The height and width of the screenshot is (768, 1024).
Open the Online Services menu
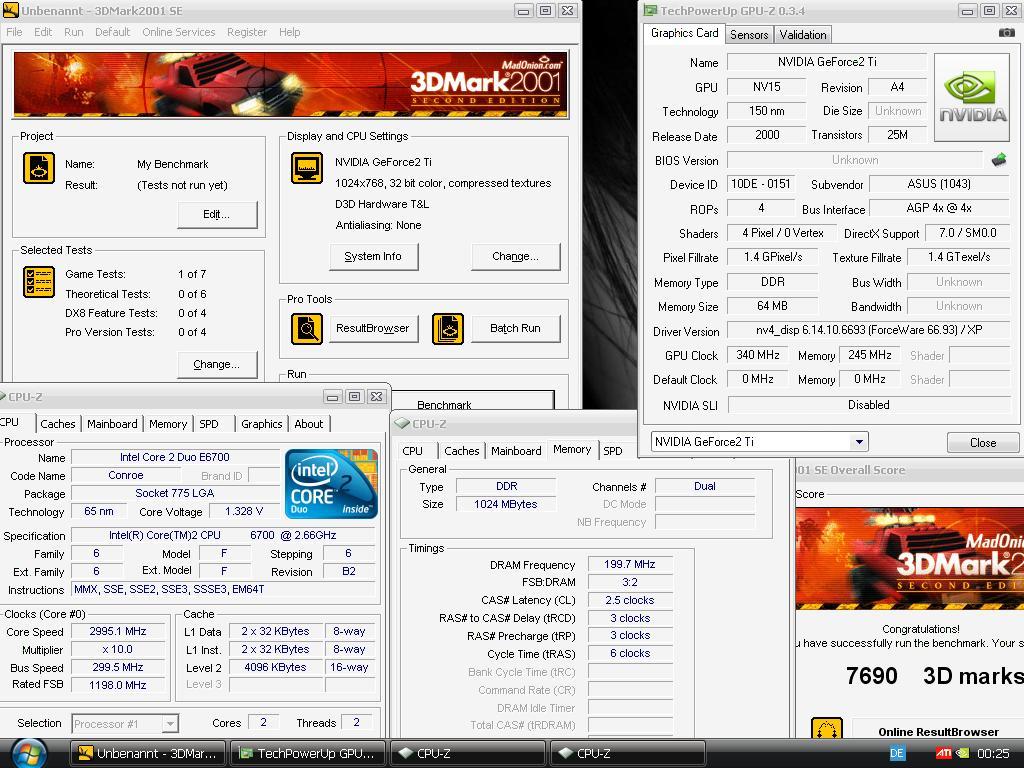[x=178, y=32]
